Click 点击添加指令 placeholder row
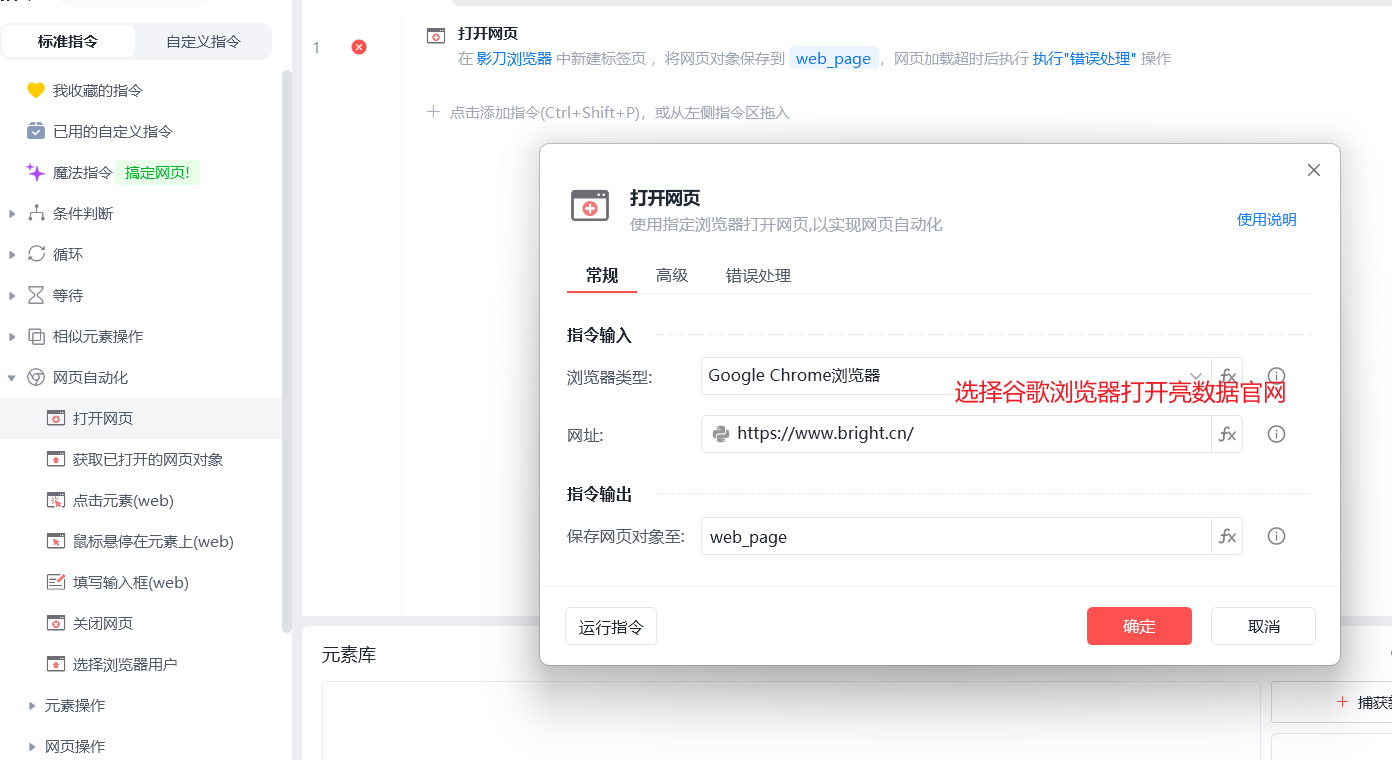Viewport: 1392px width, 760px height. click(x=608, y=112)
